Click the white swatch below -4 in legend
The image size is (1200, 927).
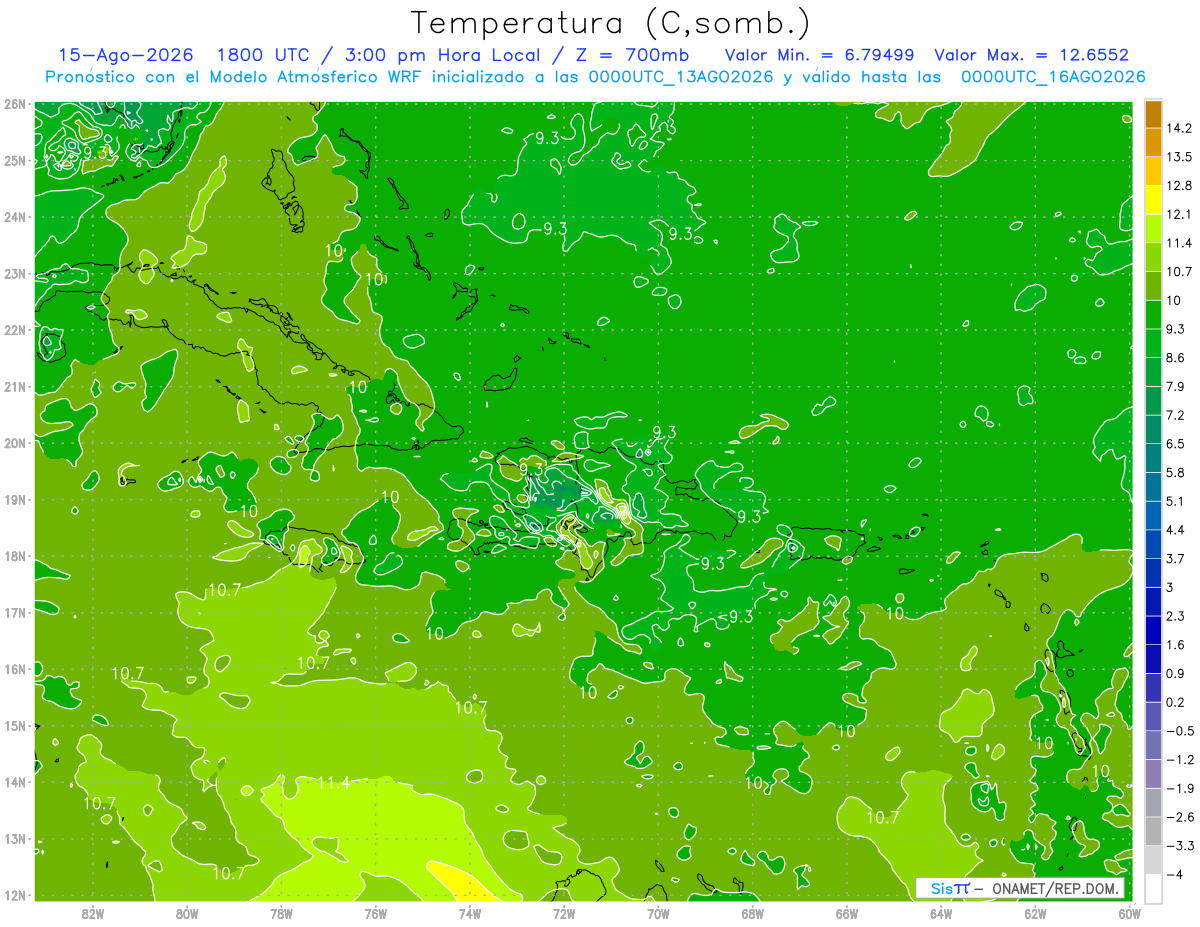click(x=1153, y=887)
